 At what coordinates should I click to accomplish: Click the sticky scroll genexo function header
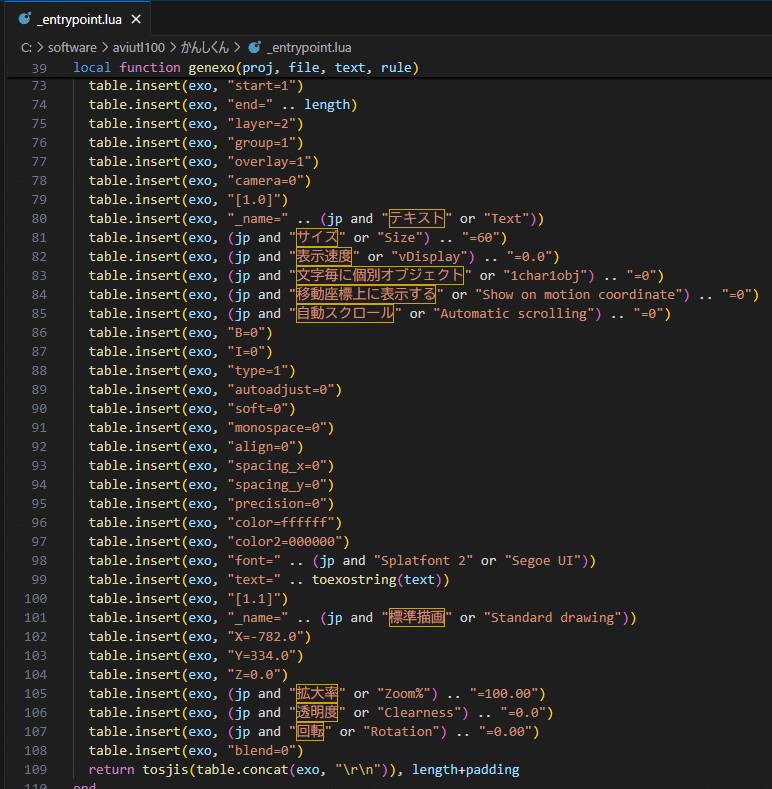coord(246,67)
